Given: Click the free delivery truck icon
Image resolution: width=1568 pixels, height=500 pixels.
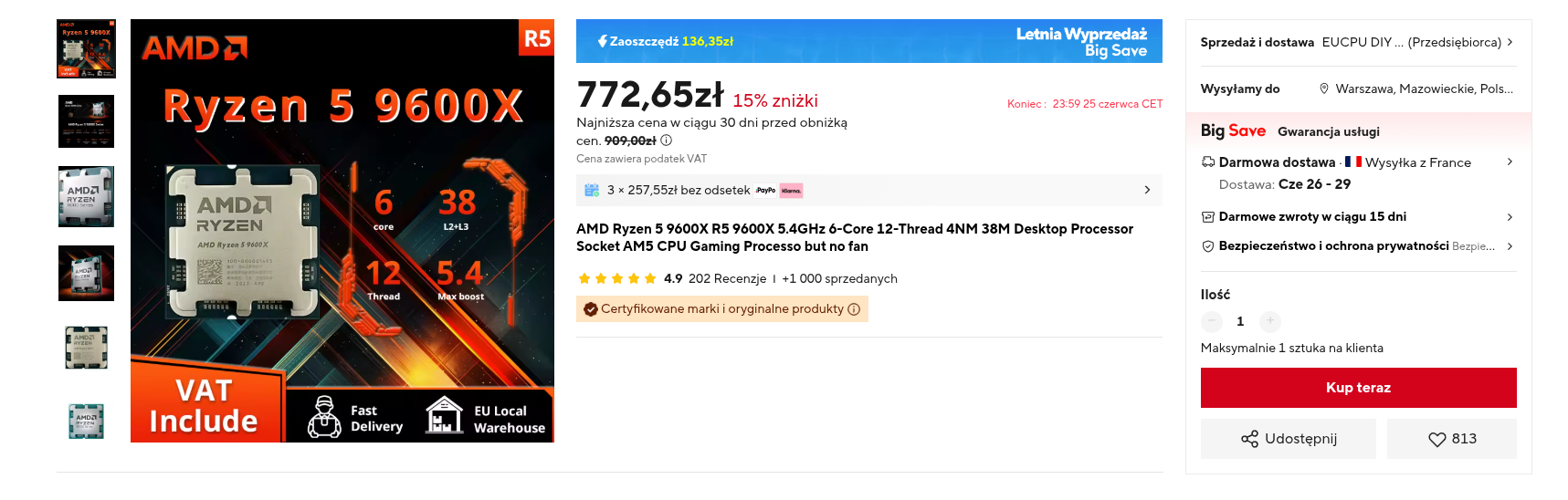Looking at the screenshot, I should (x=1208, y=162).
